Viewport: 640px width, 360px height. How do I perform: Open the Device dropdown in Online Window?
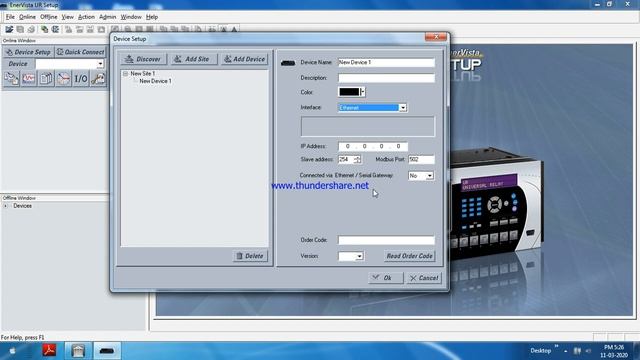(100, 64)
